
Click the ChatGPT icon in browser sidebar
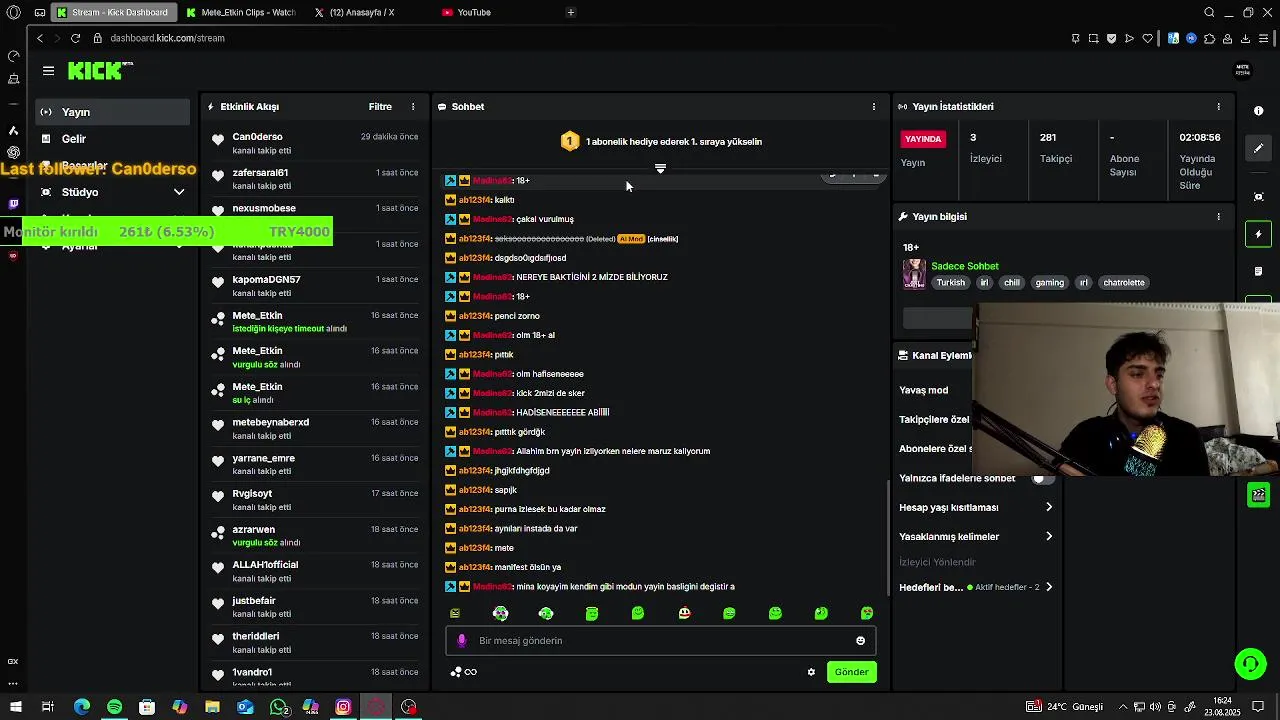[13, 152]
